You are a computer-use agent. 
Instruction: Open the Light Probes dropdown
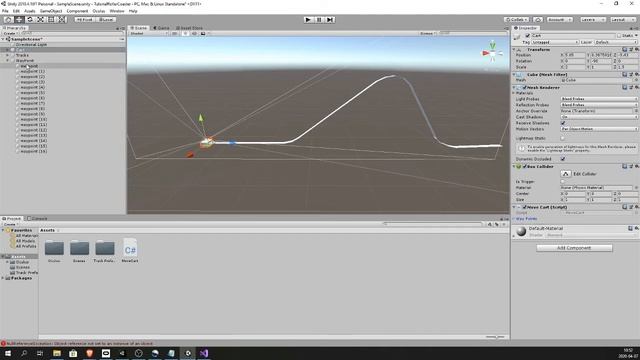click(x=599, y=99)
